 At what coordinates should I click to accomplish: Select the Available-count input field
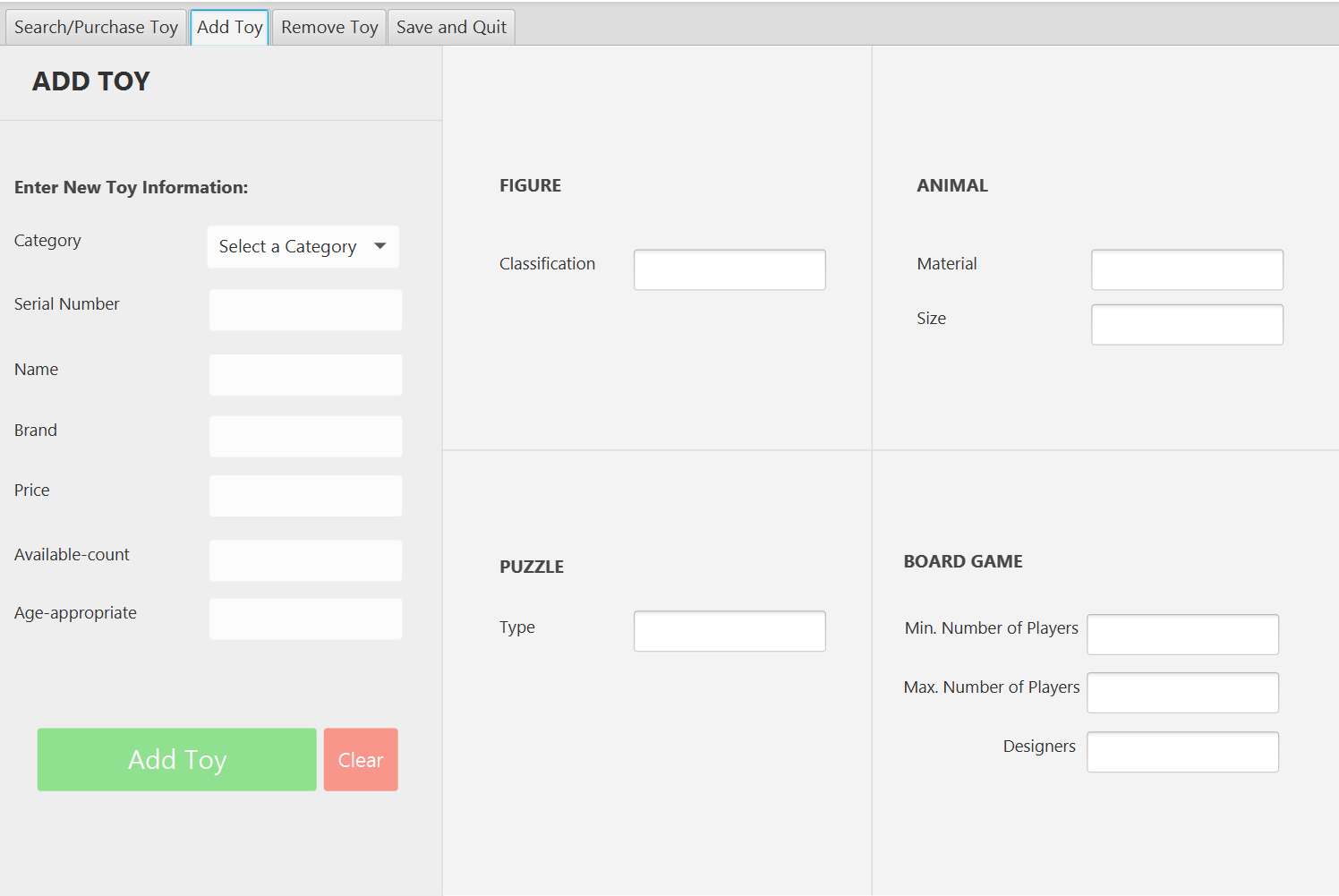point(306,561)
